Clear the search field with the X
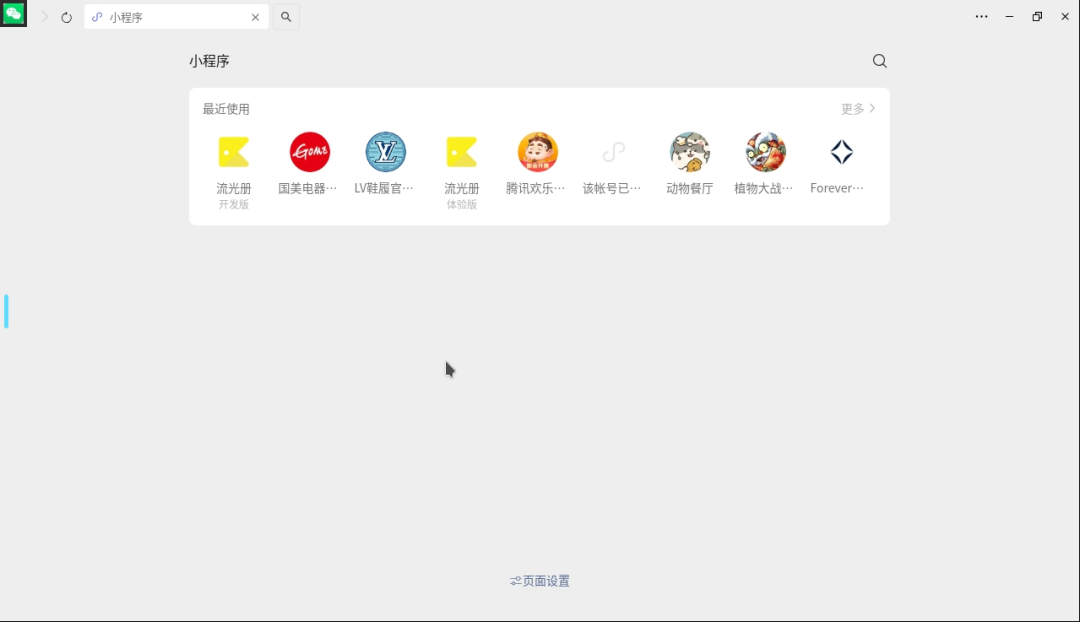The width and height of the screenshot is (1080, 622). point(255,17)
